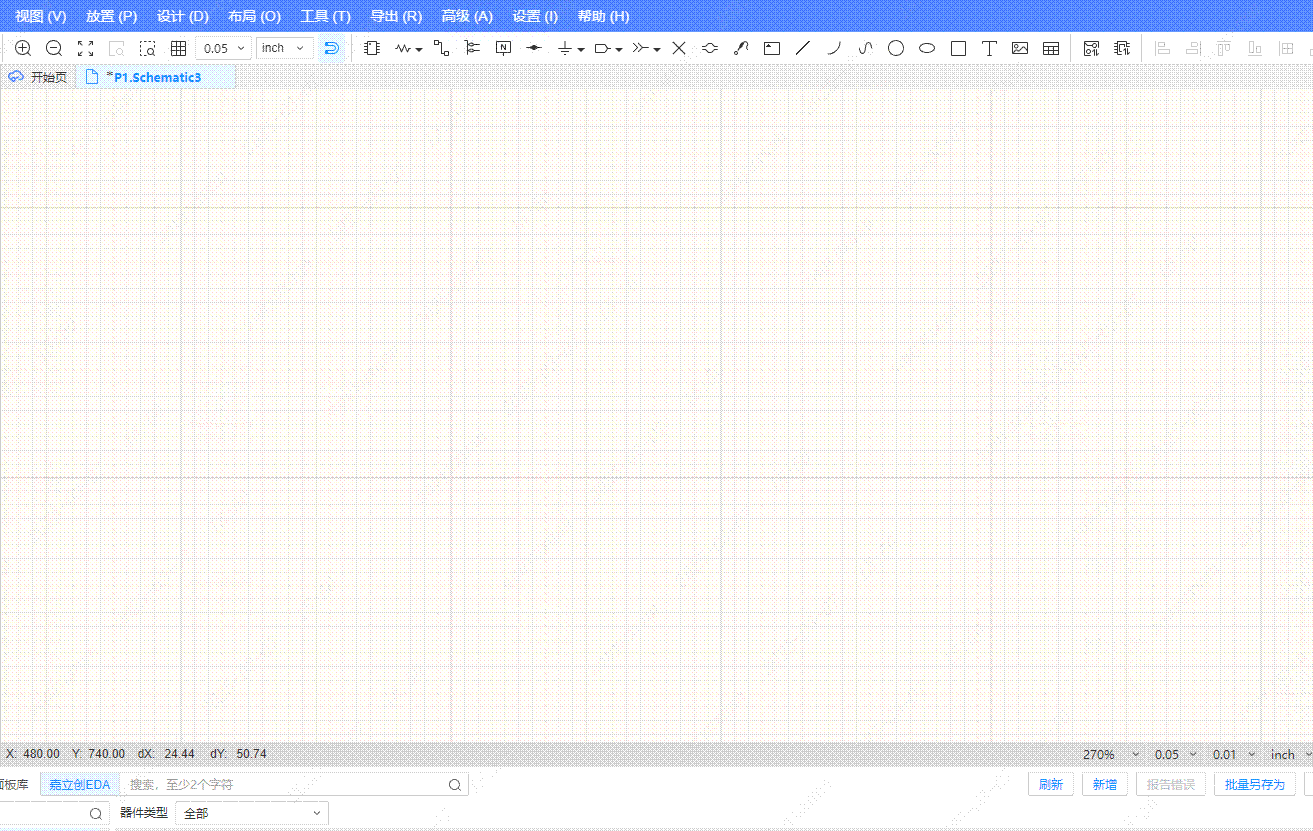Toggle the grid display icon
This screenshot has width=1313, height=831.
click(x=178, y=48)
